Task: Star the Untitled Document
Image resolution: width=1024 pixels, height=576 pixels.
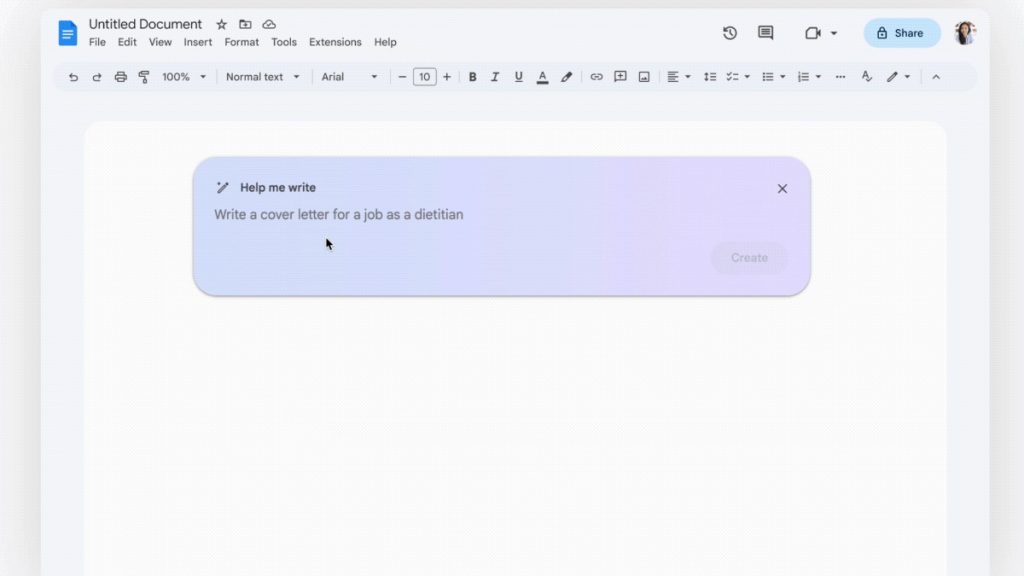Action: tap(222, 24)
